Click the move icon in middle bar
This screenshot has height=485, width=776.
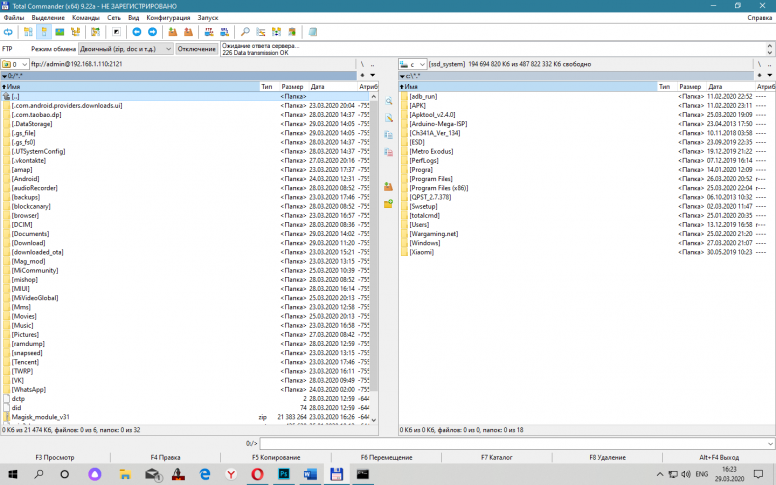click(388, 152)
